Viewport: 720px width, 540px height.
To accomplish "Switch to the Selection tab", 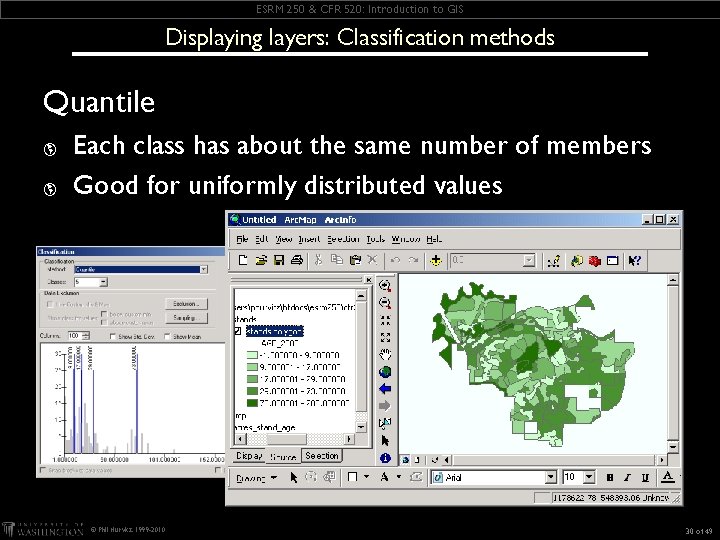I will coord(321,456).
